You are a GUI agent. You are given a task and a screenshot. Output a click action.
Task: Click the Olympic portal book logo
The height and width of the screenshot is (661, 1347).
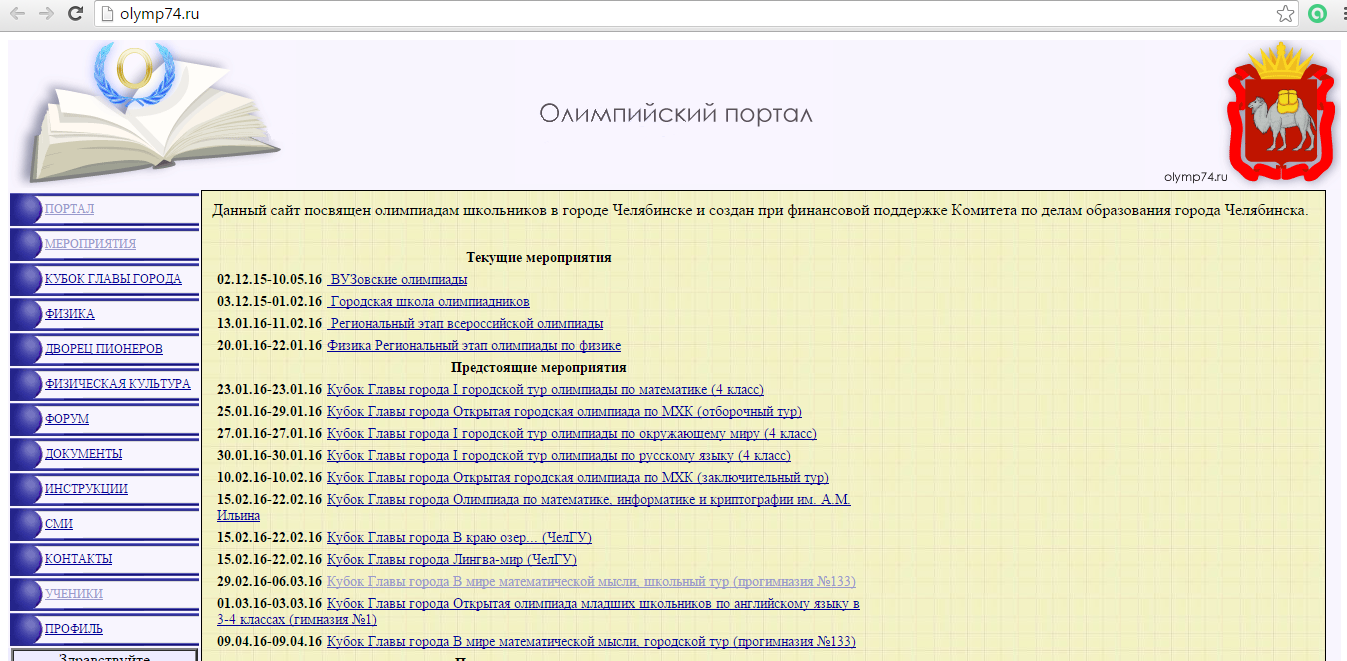(150, 110)
